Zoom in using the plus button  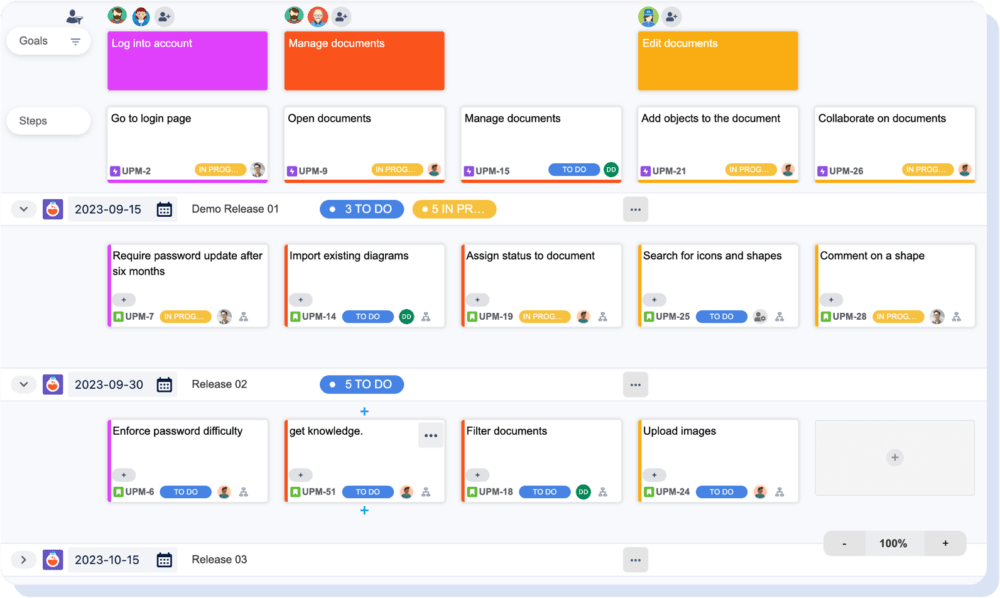pos(944,544)
